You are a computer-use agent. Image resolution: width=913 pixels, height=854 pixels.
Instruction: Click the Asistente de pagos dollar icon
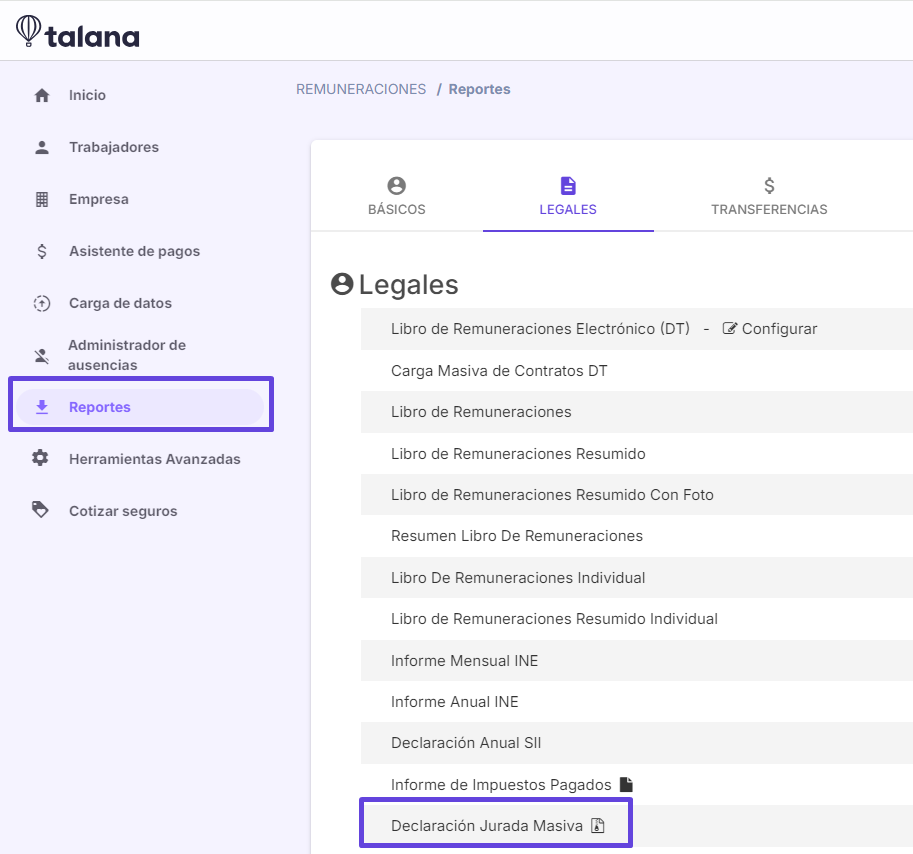pyautogui.click(x=42, y=251)
